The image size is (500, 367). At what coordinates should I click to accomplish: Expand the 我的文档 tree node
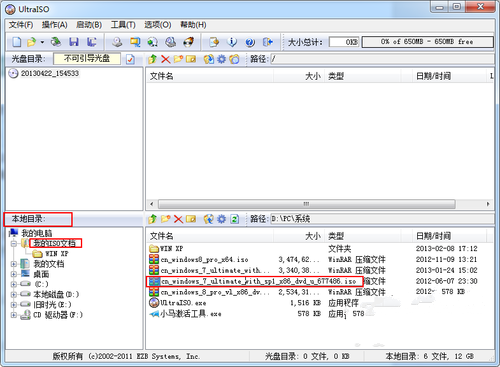[x=14, y=264]
